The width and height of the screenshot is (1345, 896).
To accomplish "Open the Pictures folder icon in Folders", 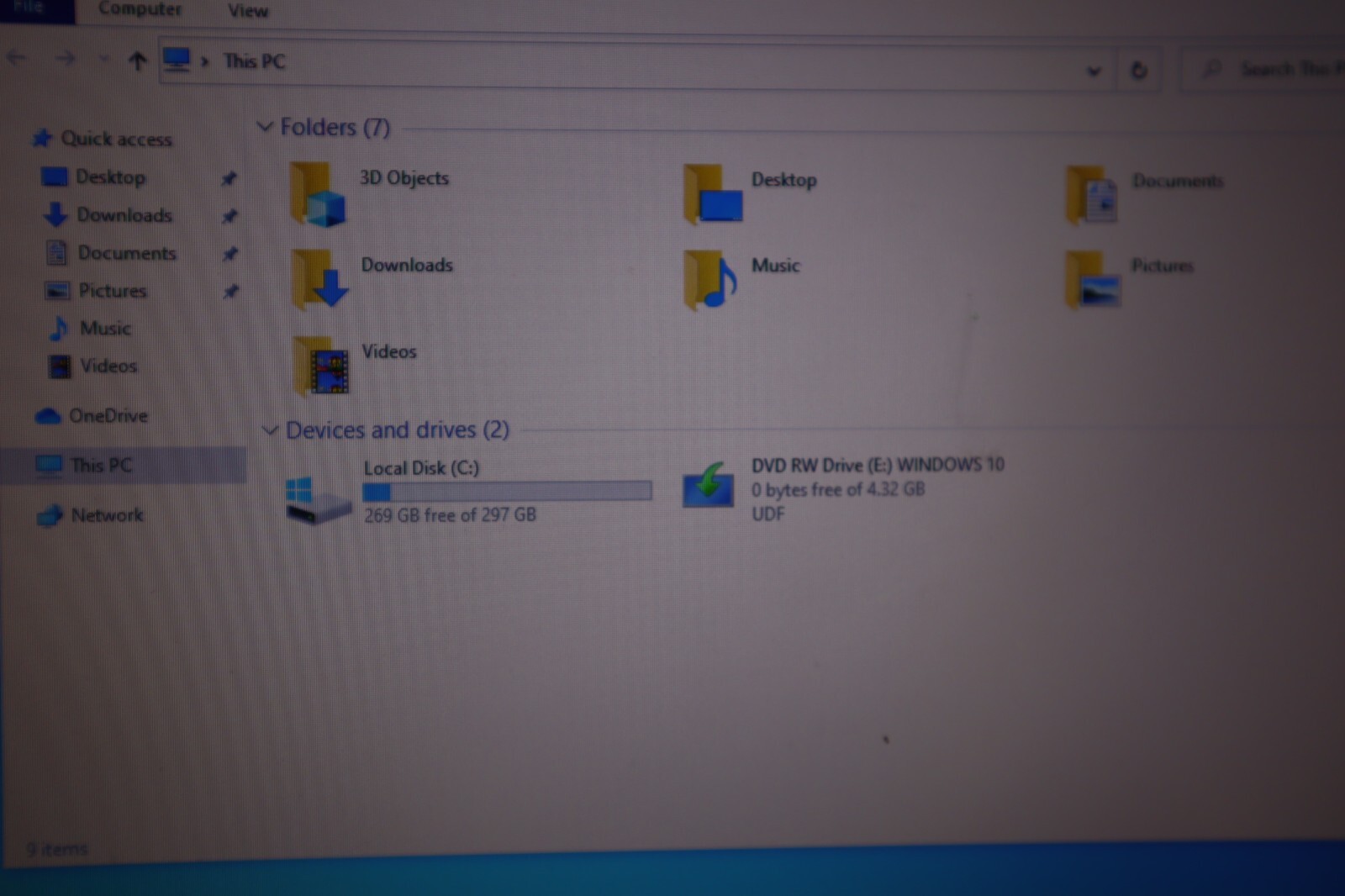I will coord(1092,280).
